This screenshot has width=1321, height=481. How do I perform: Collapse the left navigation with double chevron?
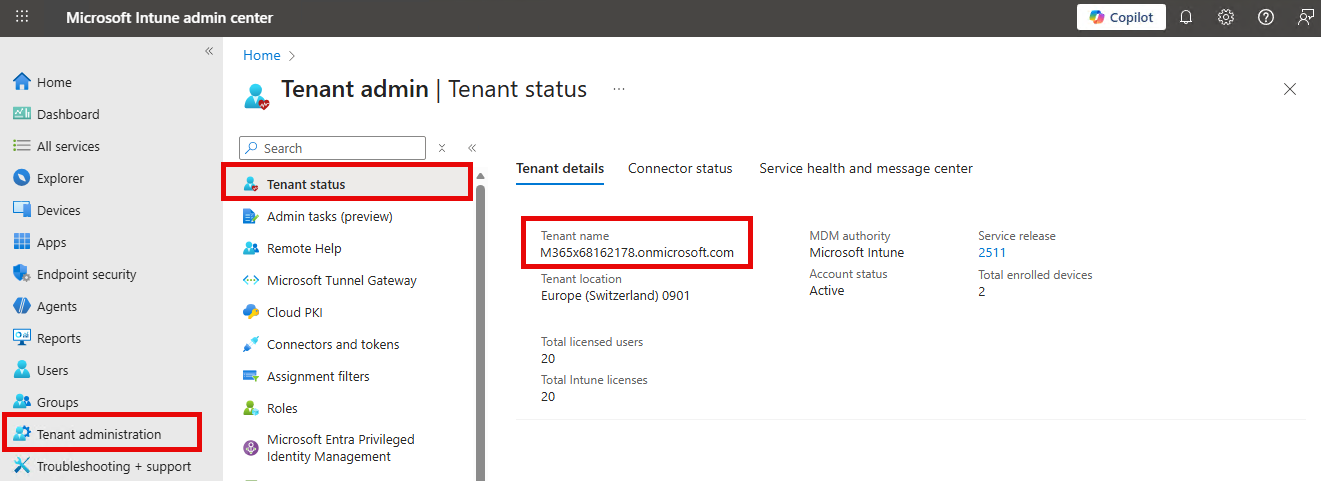209,51
